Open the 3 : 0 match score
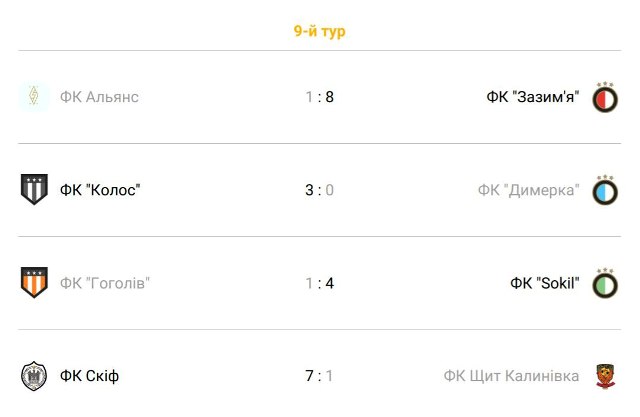 (320, 190)
